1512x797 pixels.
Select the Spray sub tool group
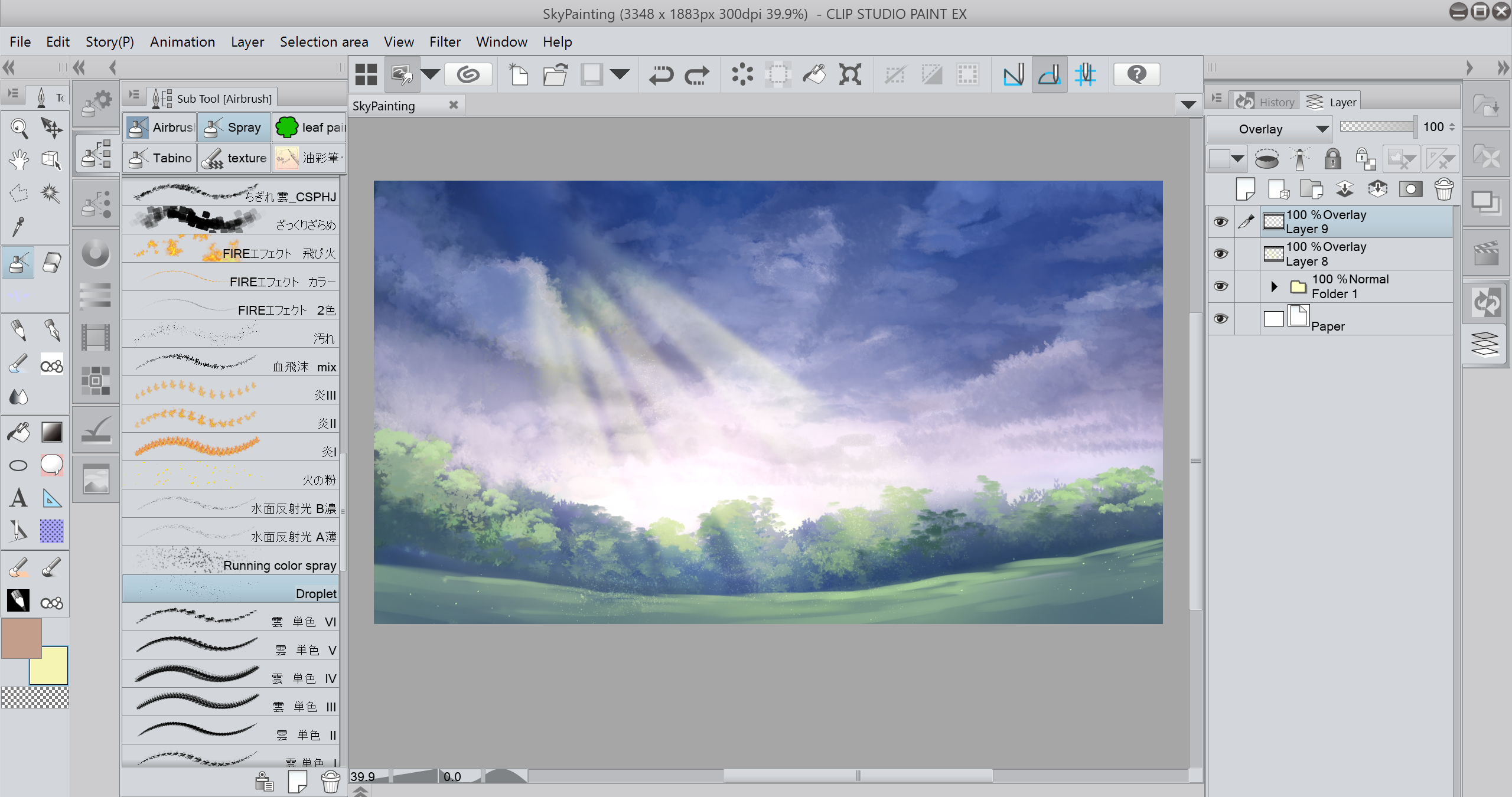click(234, 128)
